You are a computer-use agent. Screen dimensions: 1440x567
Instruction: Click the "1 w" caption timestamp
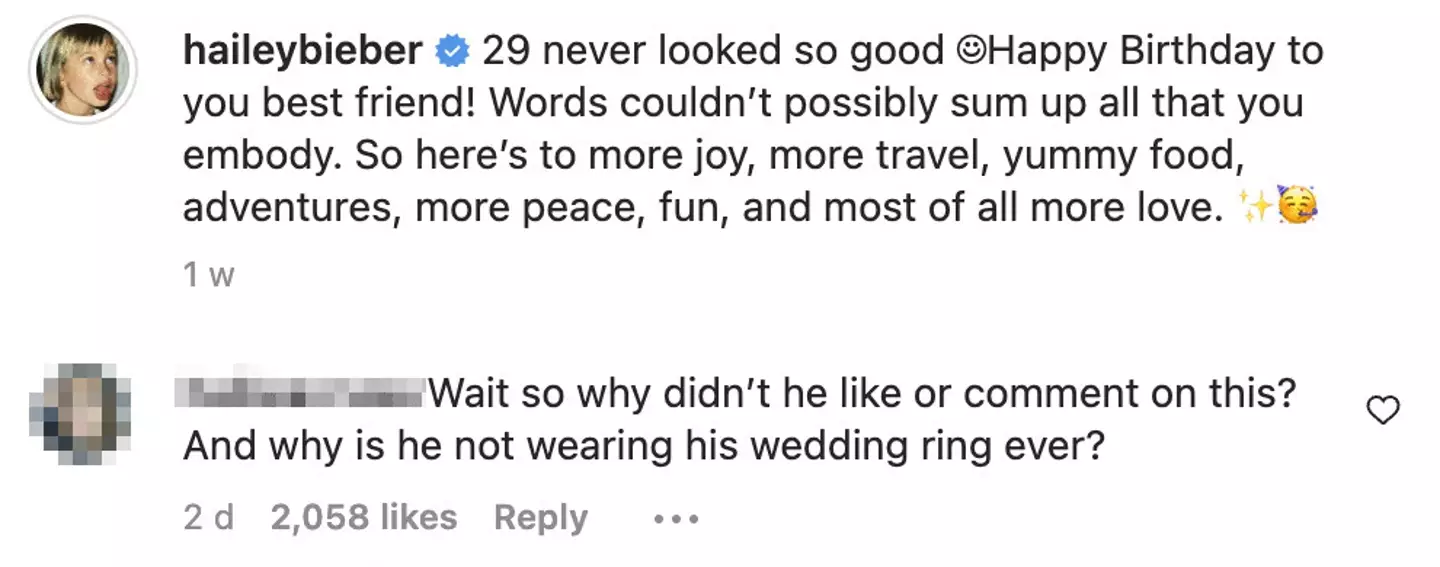point(208,276)
